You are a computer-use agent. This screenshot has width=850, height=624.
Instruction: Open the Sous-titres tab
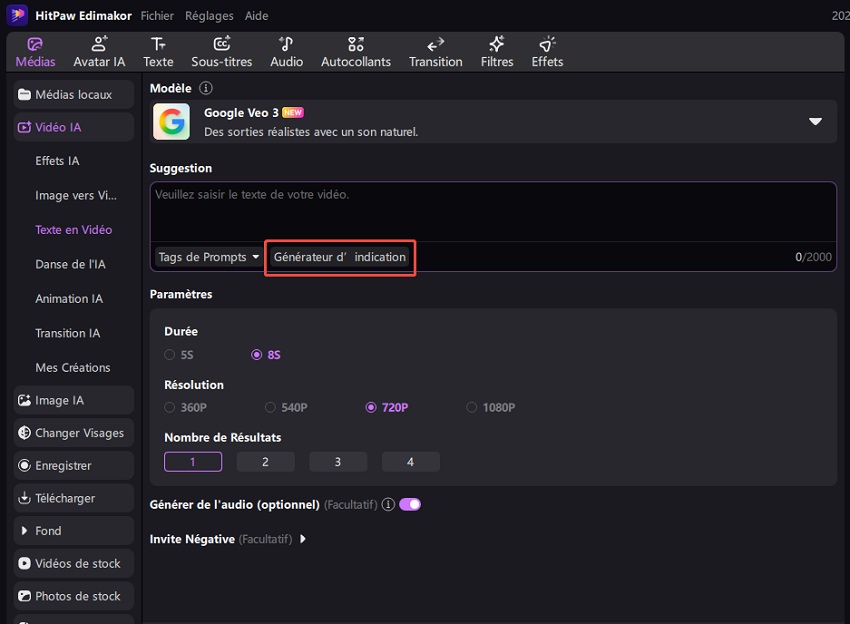[222, 52]
